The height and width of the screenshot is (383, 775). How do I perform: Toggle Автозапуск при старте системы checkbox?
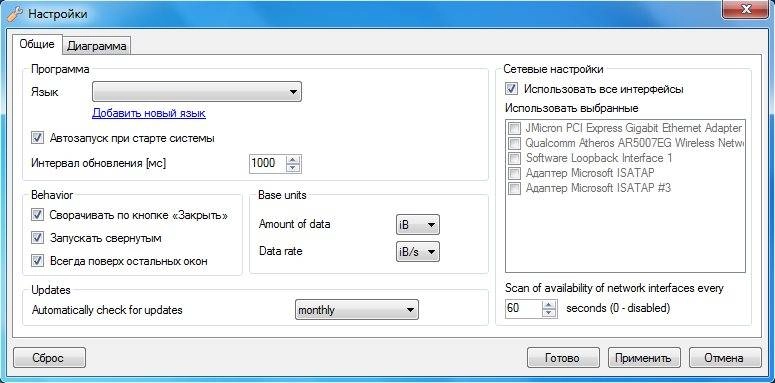click(x=37, y=138)
